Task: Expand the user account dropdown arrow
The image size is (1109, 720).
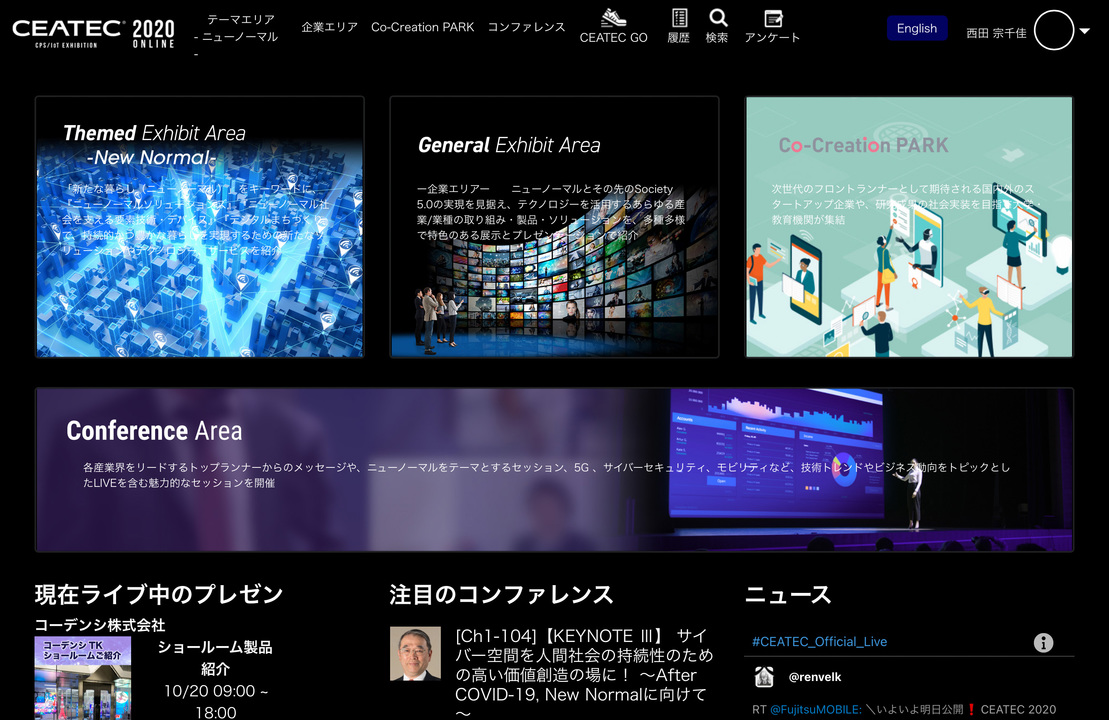Action: [x=1085, y=31]
